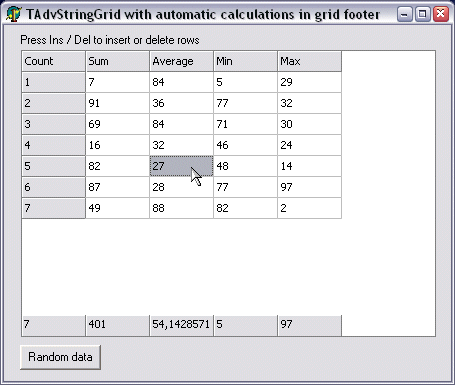Click the Count column header
Viewport: 455px width, 385px height.
point(53,61)
